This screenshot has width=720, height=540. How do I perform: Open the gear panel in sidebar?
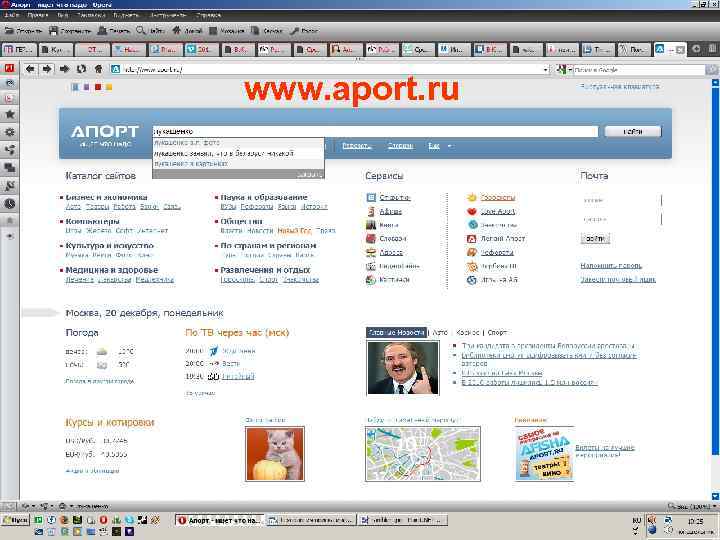[x=10, y=132]
